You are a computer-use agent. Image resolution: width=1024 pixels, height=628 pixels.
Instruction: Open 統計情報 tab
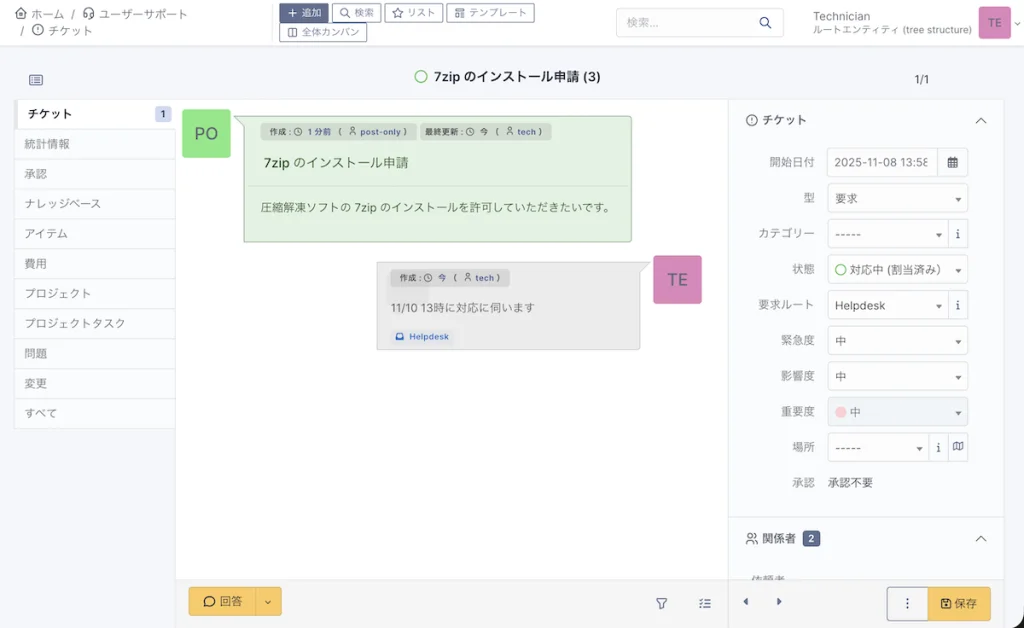point(94,144)
